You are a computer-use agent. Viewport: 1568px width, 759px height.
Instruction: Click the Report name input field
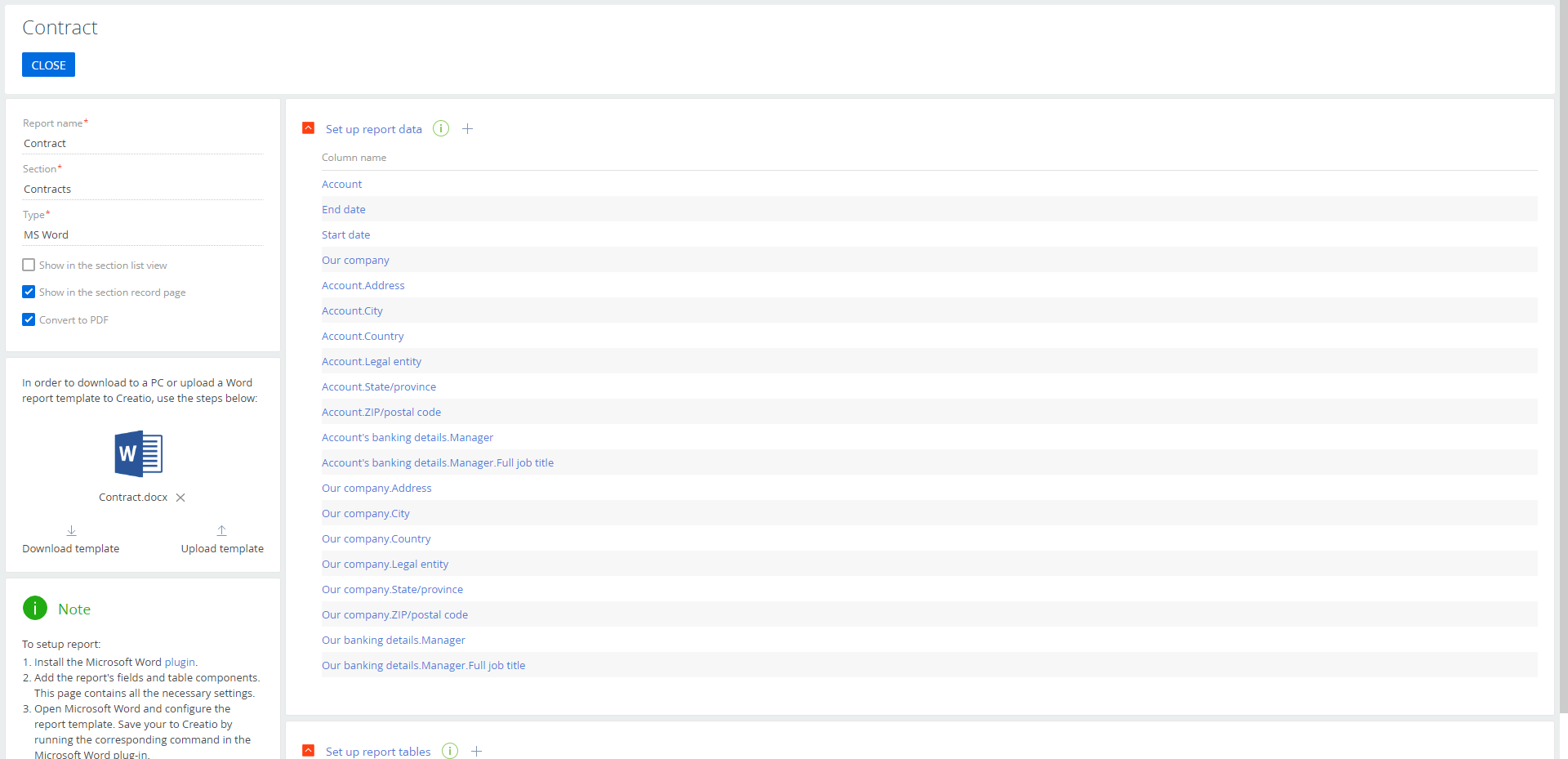pos(142,144)
